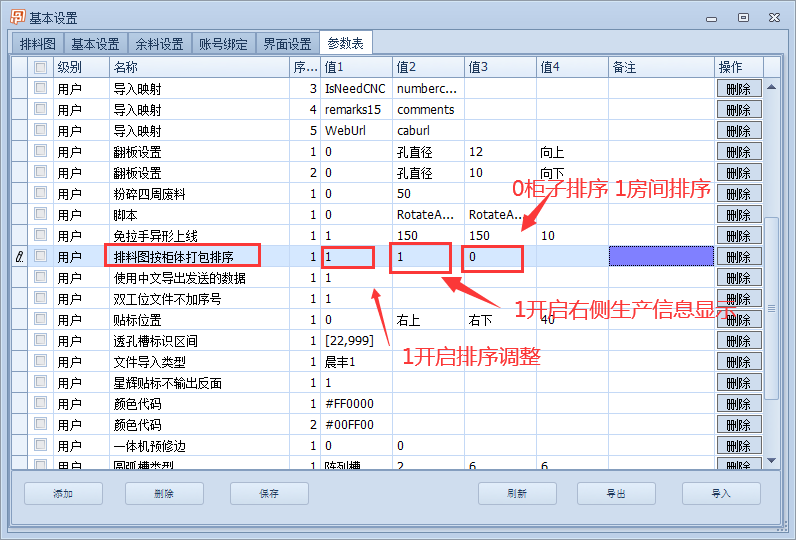
Task: Select the 星辉贴标不输出反面 name cell
Action: 200,383
